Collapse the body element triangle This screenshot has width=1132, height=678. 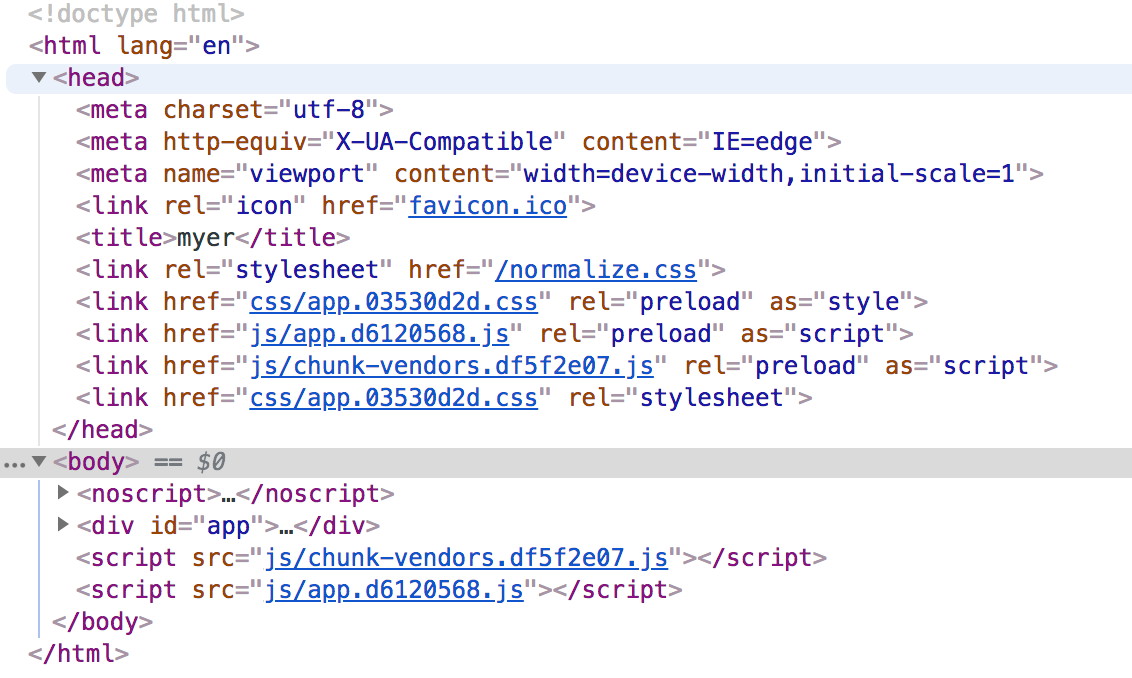point(39,461)
